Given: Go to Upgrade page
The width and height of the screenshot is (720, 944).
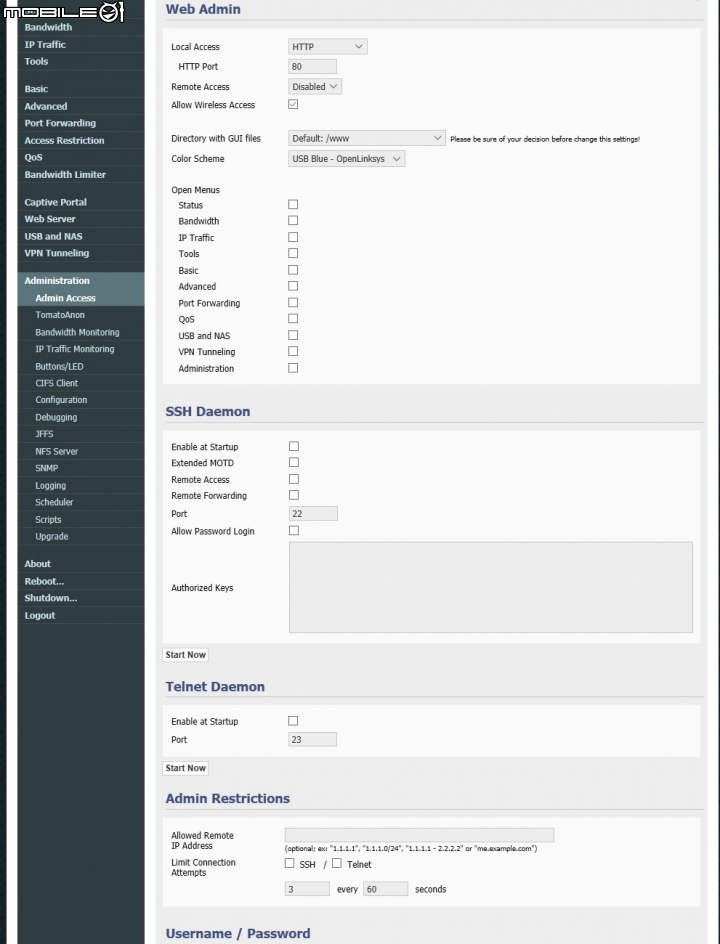Looking at the screenshot, I should point(81,536).
